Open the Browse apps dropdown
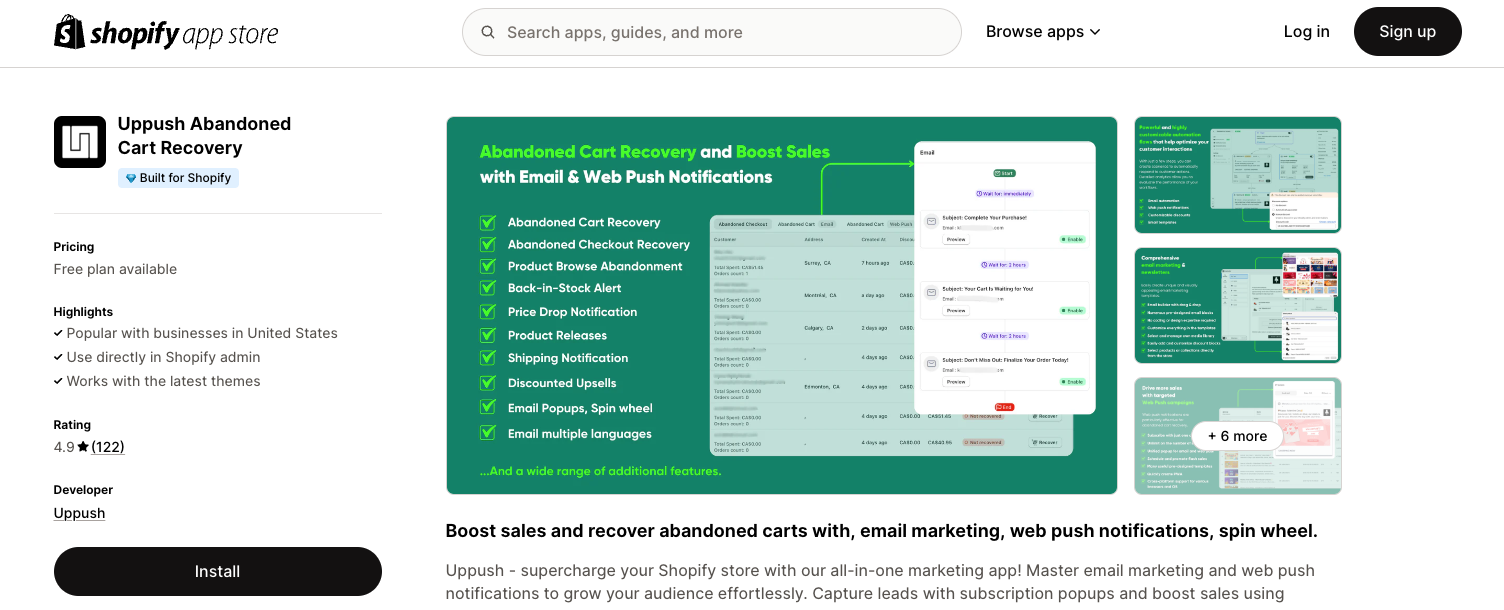 pyautogui.click(x=1043, y=32)
